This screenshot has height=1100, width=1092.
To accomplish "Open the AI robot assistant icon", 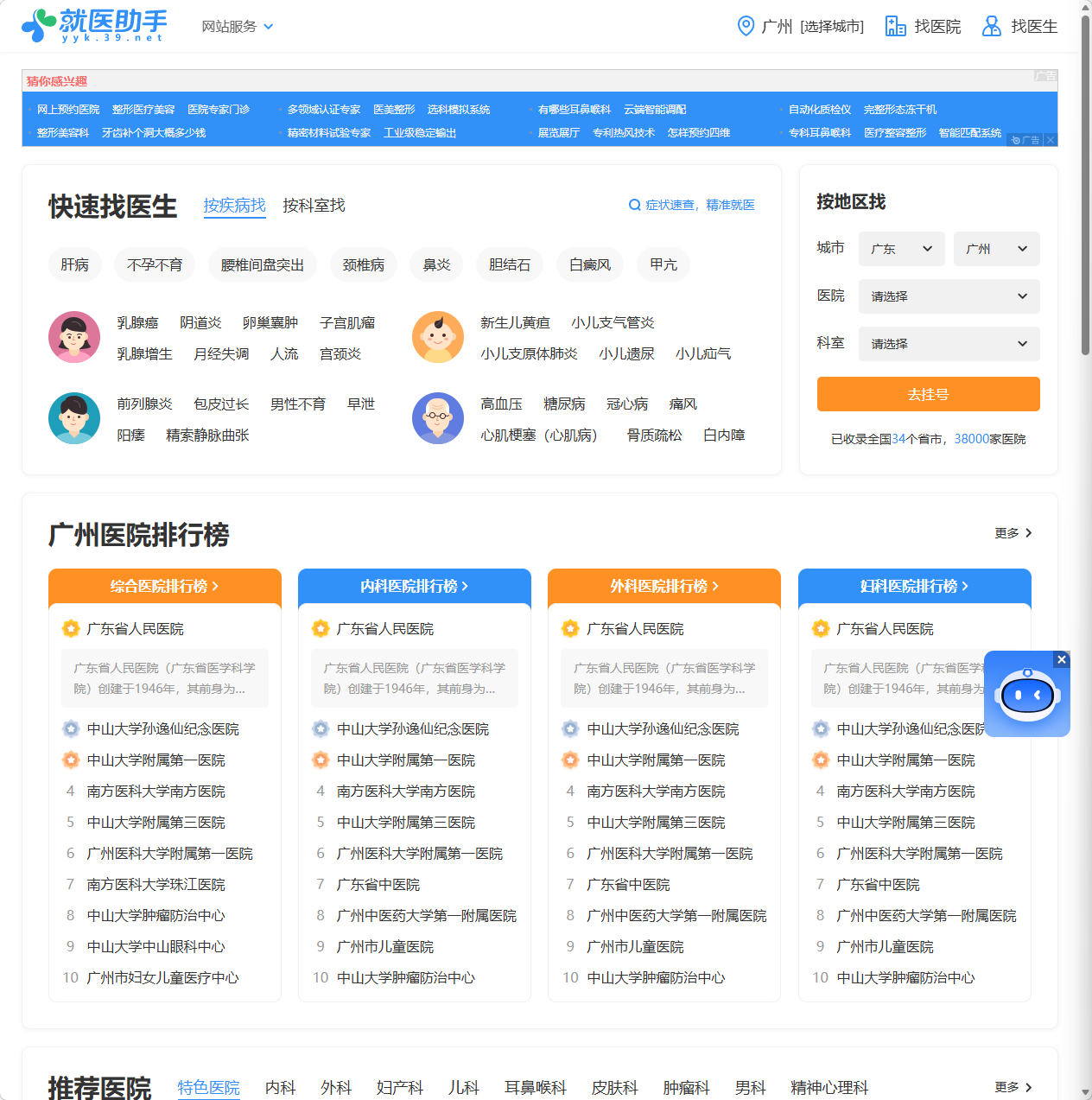I will 1026,694.
